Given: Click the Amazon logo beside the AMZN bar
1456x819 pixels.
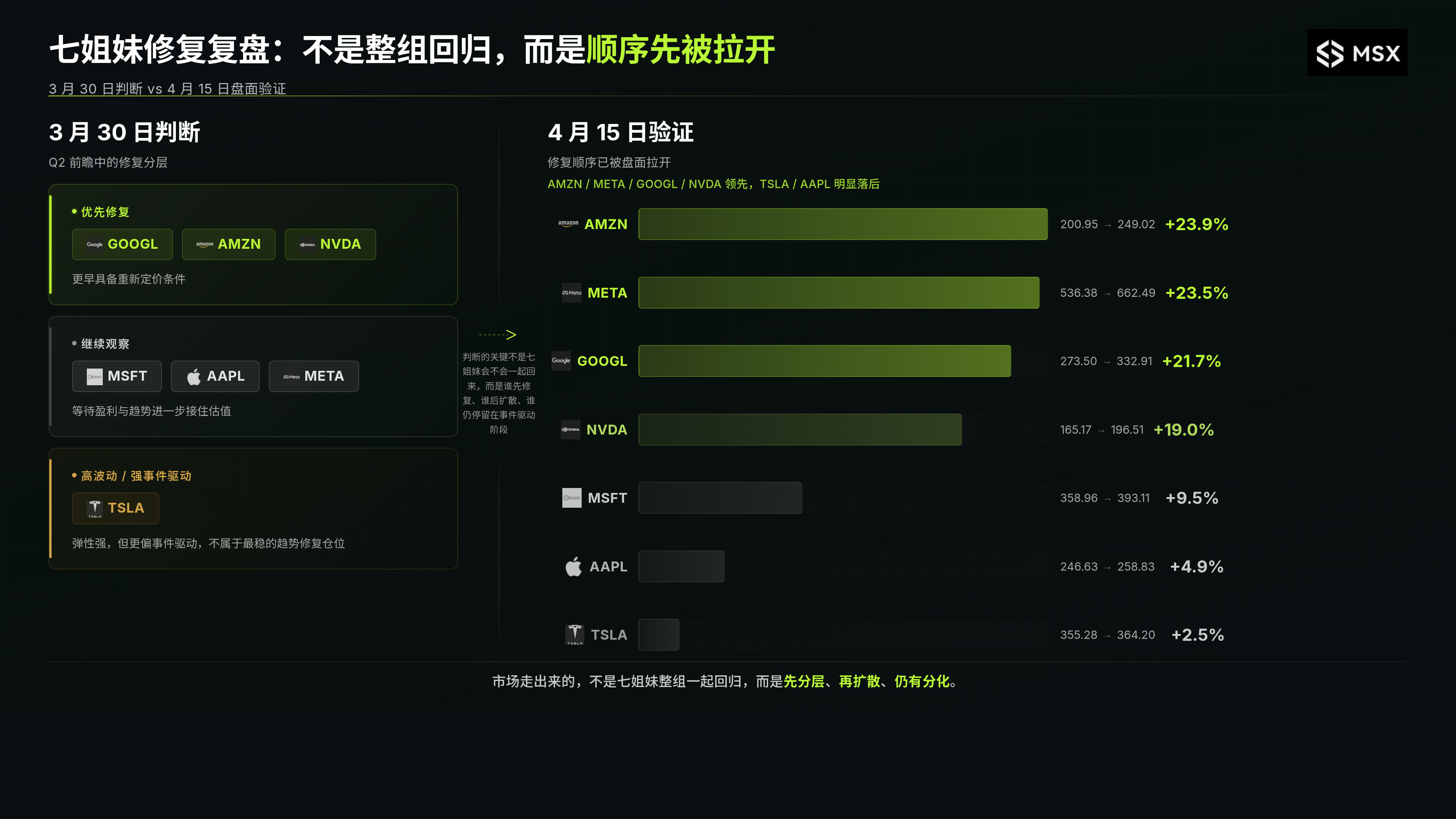Looking at the screenshot, I should [568, 223].
